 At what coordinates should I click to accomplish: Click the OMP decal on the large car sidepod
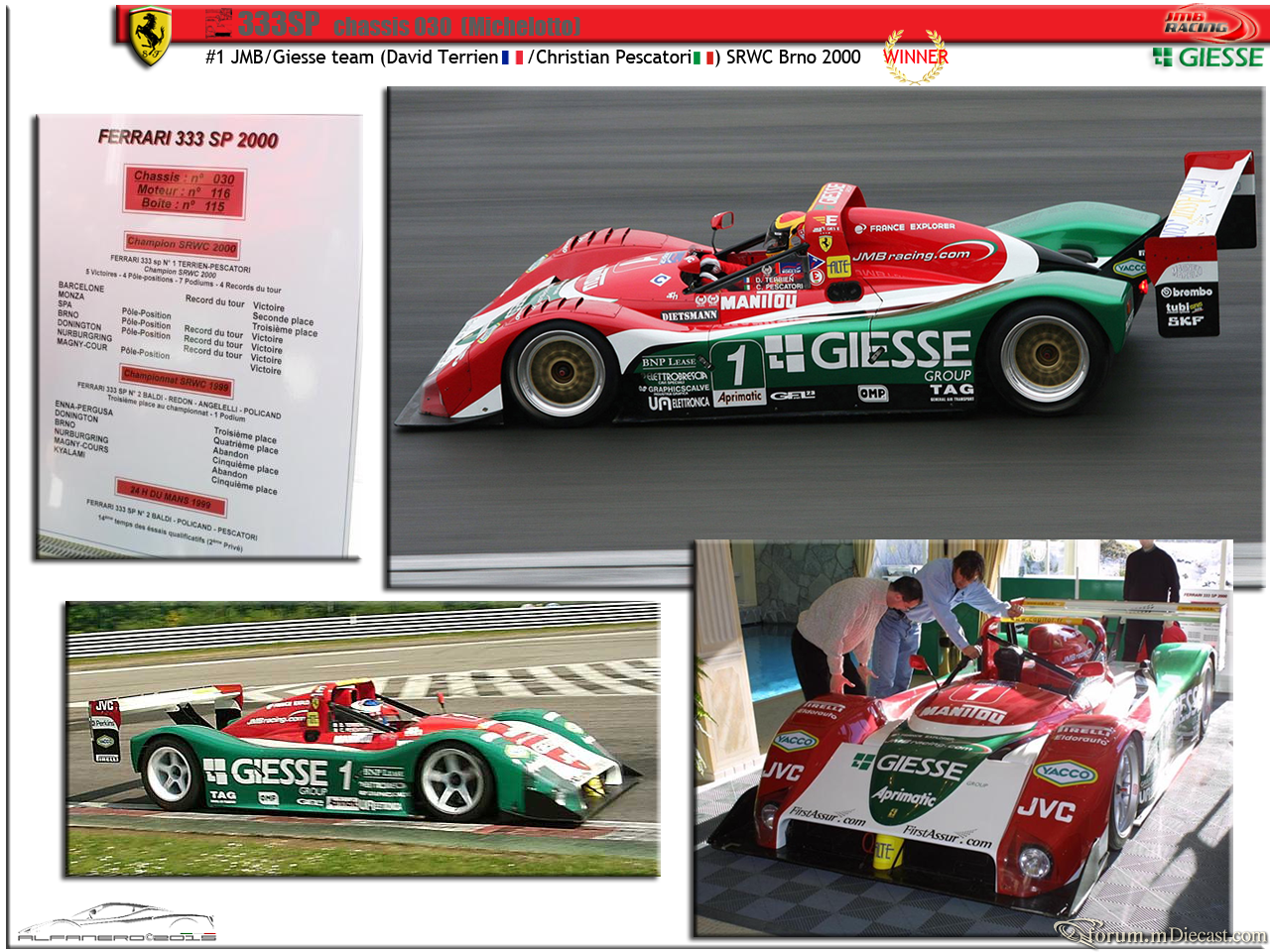click(x=872, y=394)
